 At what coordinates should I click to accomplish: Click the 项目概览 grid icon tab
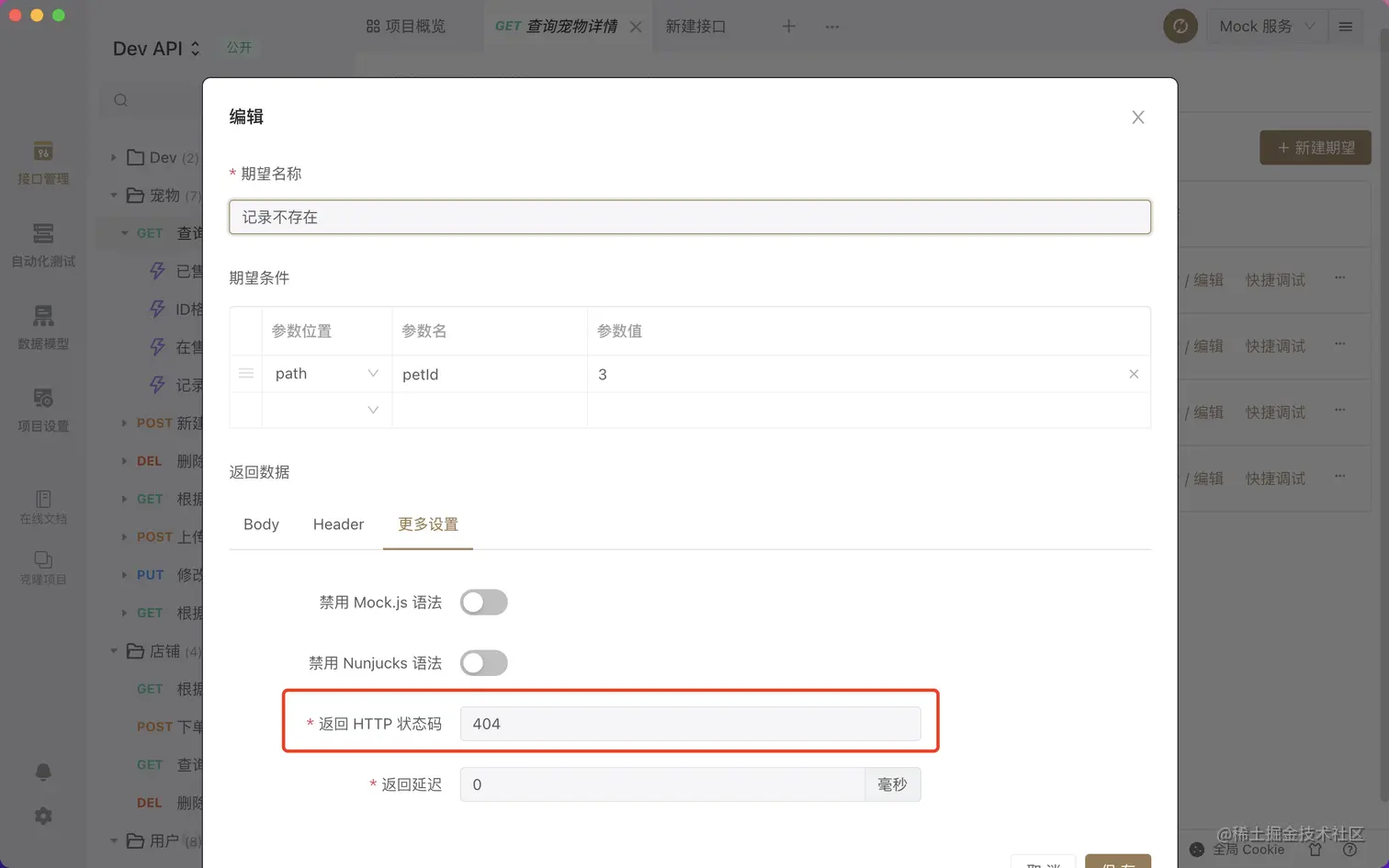coord(406,27)
